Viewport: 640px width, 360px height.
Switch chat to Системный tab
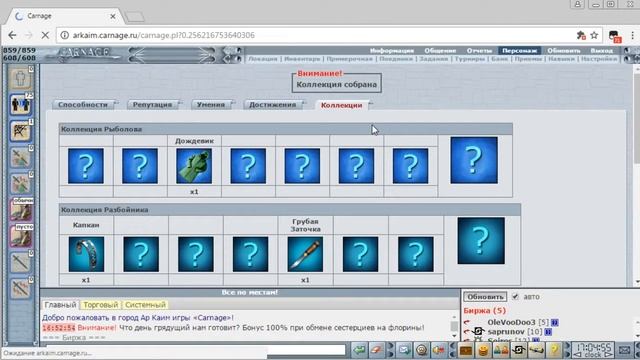pyautogui.click(x=145, y=305)
